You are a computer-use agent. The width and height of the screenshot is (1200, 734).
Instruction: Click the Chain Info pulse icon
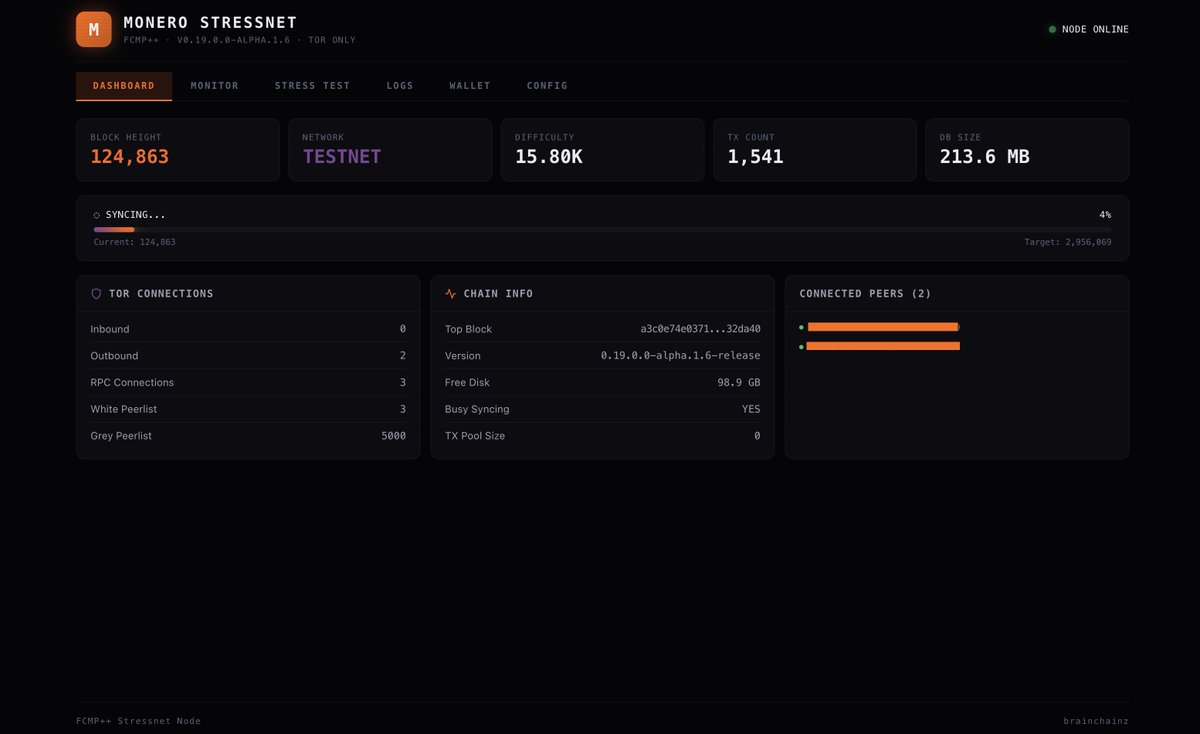point(451,294)
